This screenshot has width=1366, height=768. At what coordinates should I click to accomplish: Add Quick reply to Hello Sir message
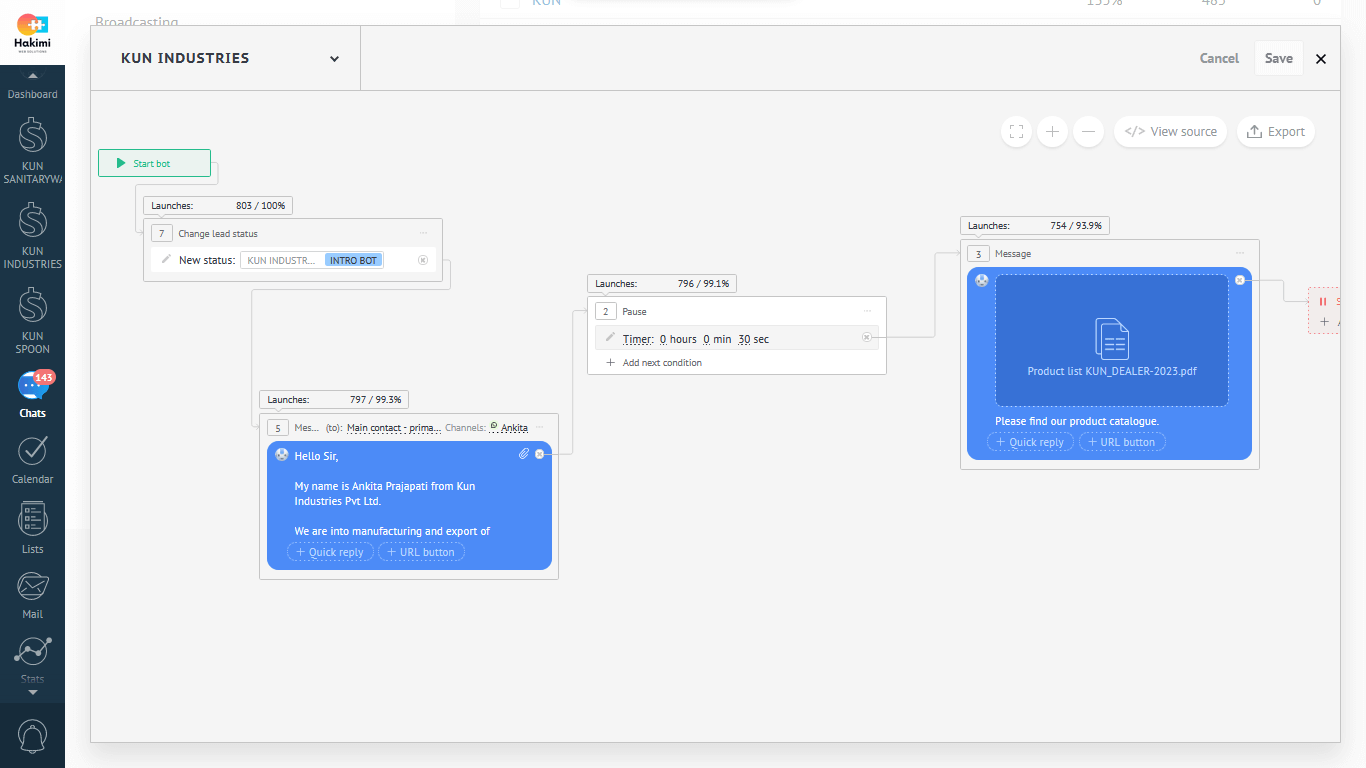pyautogui.click(x=330, y=552)
